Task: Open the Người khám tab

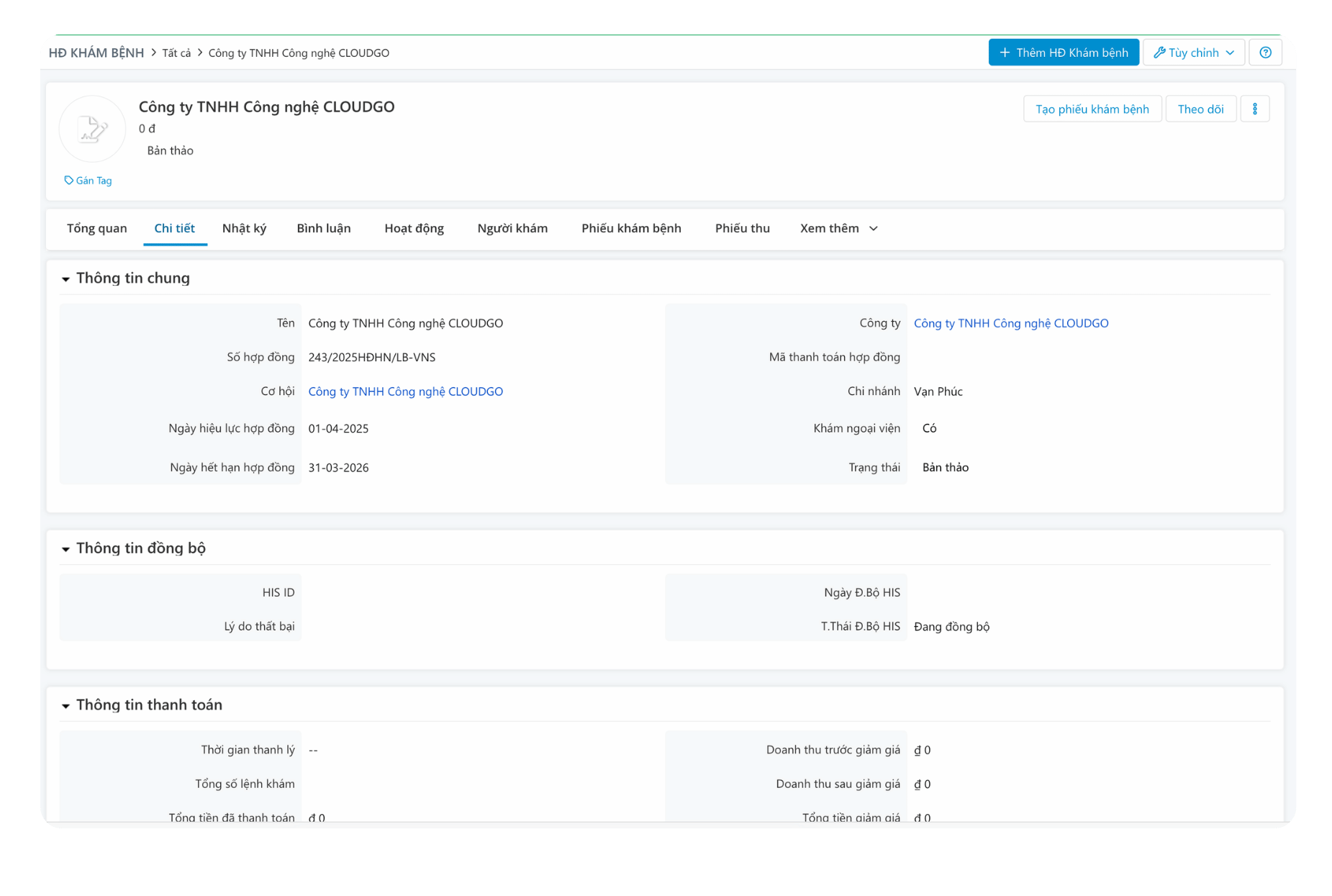Action: point(512,228)
